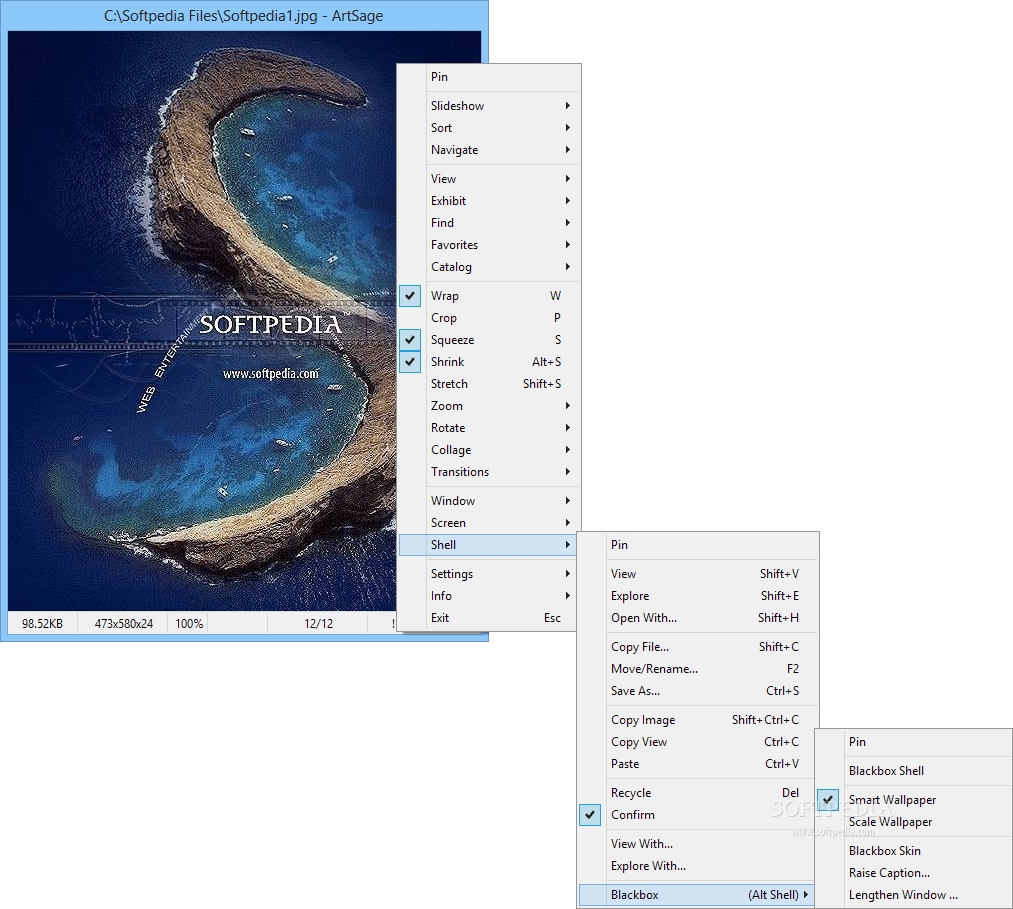
Task: Toggle Smart Wallpaper in Blackbox submenu
Action: pyautogui.click(x=913, y=800)
